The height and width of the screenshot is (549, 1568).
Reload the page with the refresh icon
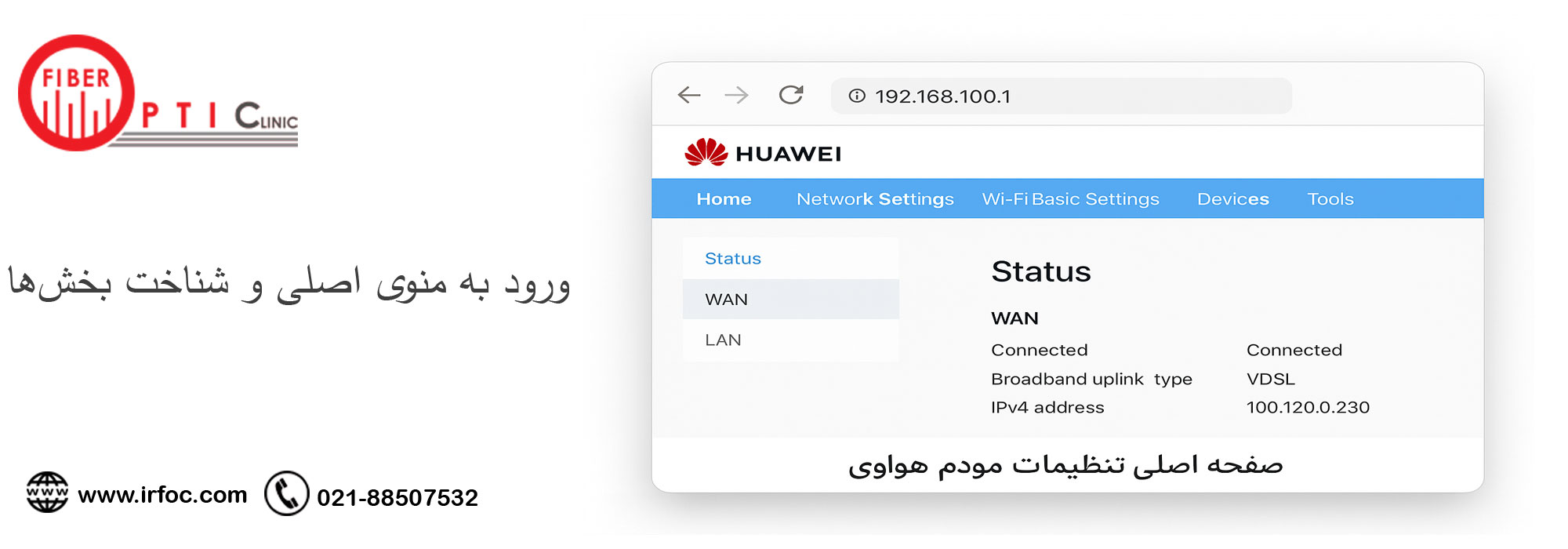(x=791, y=95)
